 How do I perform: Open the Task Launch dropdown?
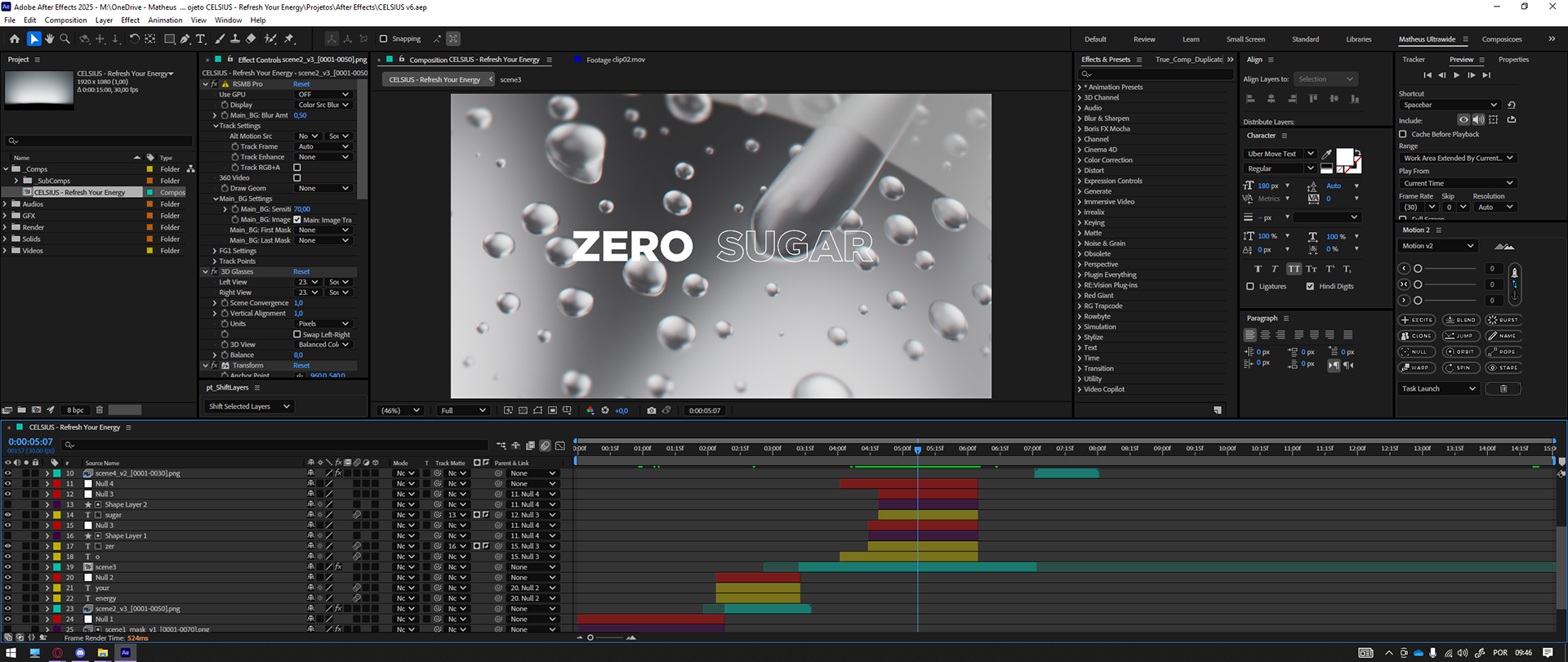point(1438,389)
